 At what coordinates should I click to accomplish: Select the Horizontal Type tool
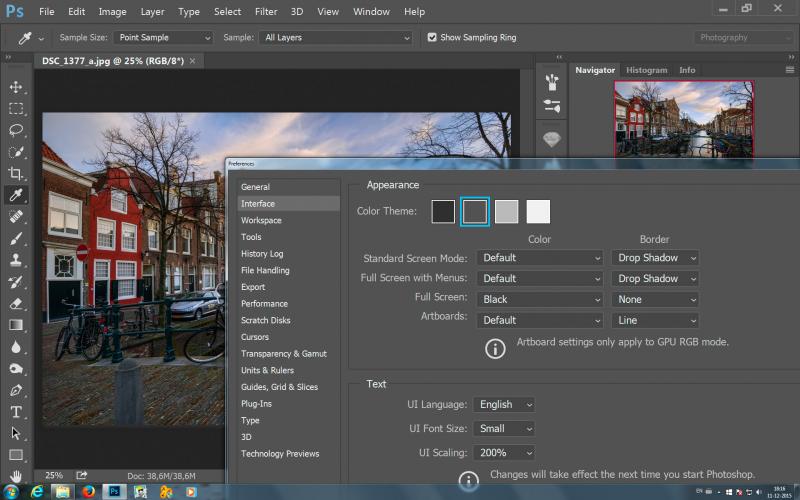tap(16, 412)
